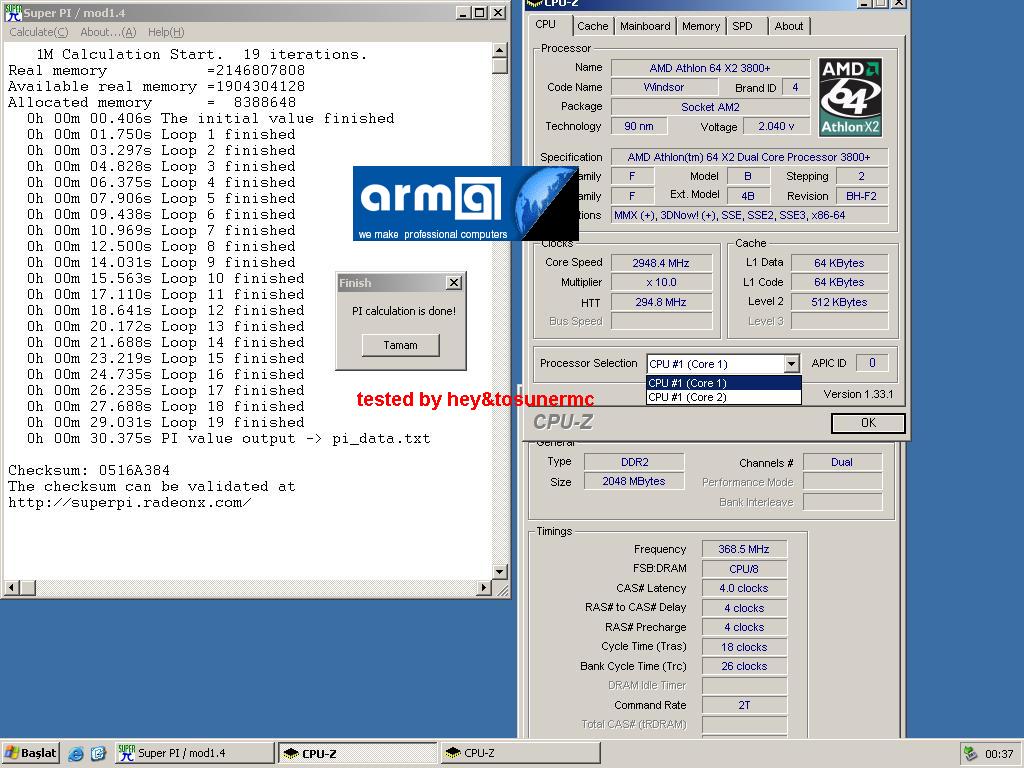
Task: Click the Name field AMD Athlon 64 X2 3800+
Action: [710, 68]
